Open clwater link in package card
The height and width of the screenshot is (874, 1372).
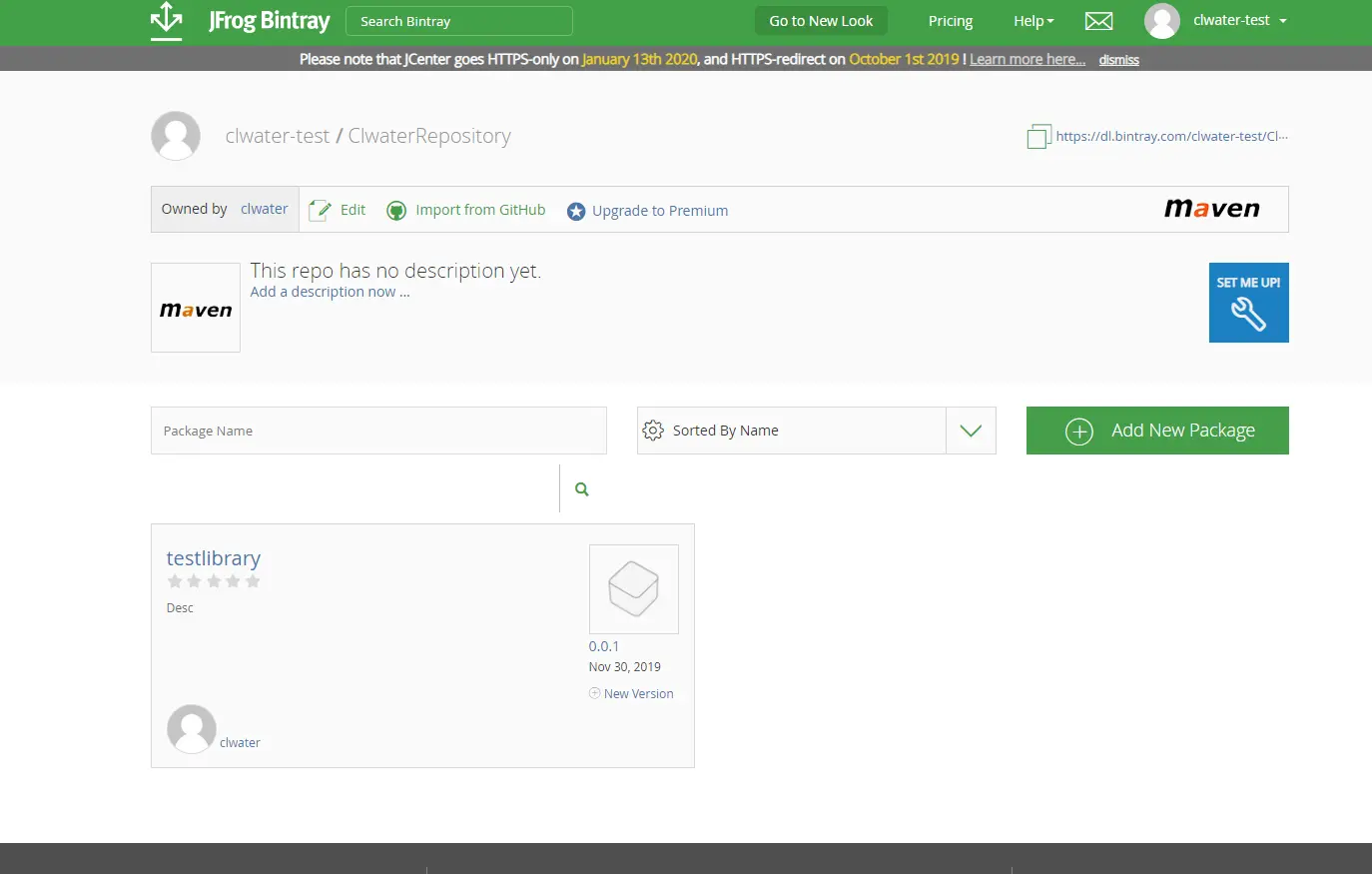point(240,743)
